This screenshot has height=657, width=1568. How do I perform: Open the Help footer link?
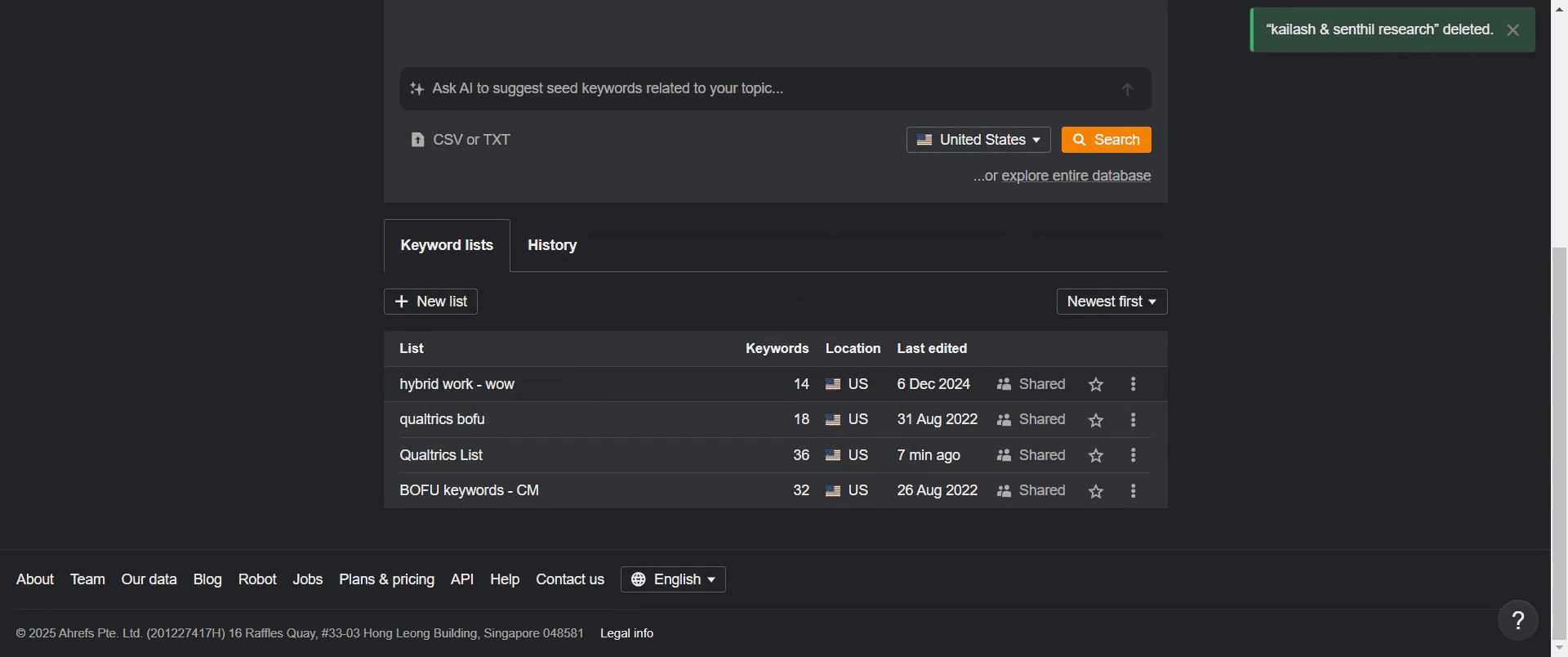(x=505, y=579)
